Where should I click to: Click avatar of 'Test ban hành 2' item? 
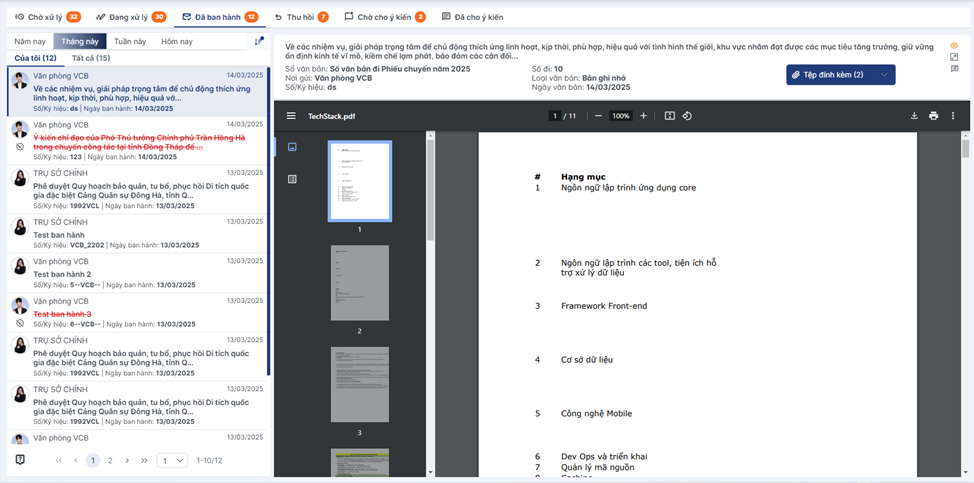click(x=20, y=266)
